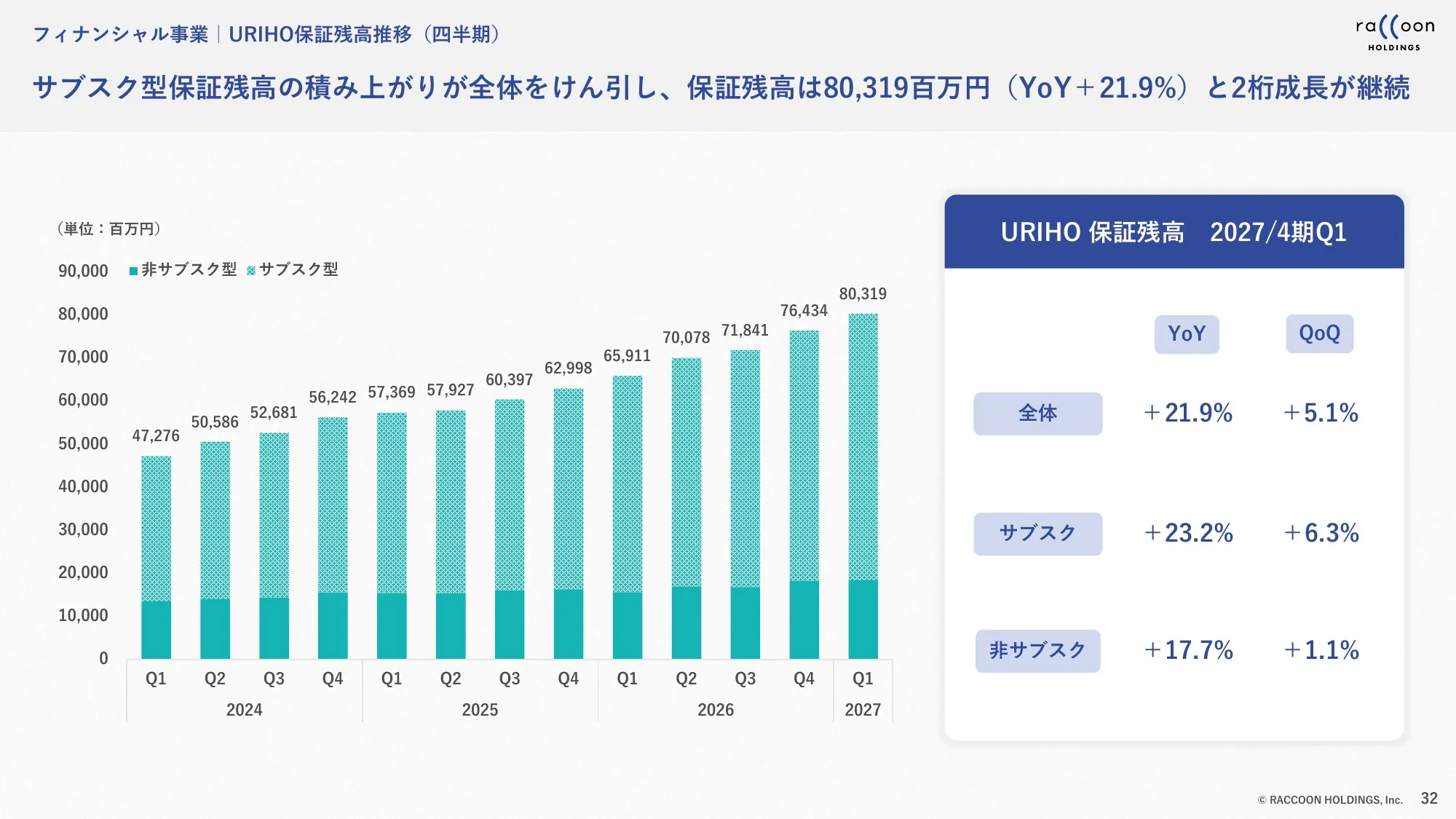This screenshot has width=1456, height=819.
Task: Click the 非サブスク型 legend swatch
Action: pyautogui.click(x=133, y=271)
